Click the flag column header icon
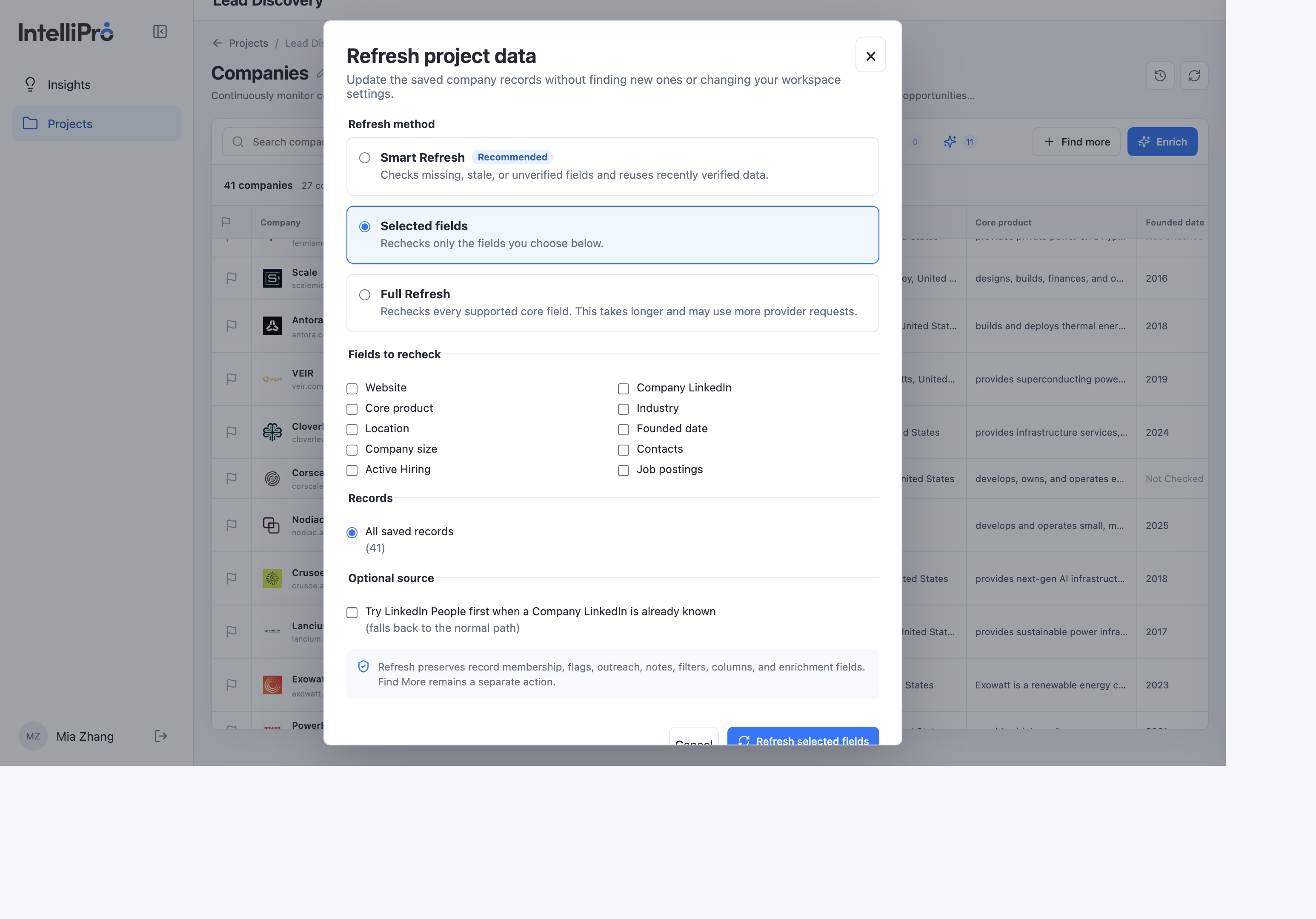This screenshot has width=1316, height=919. (226, 222)
